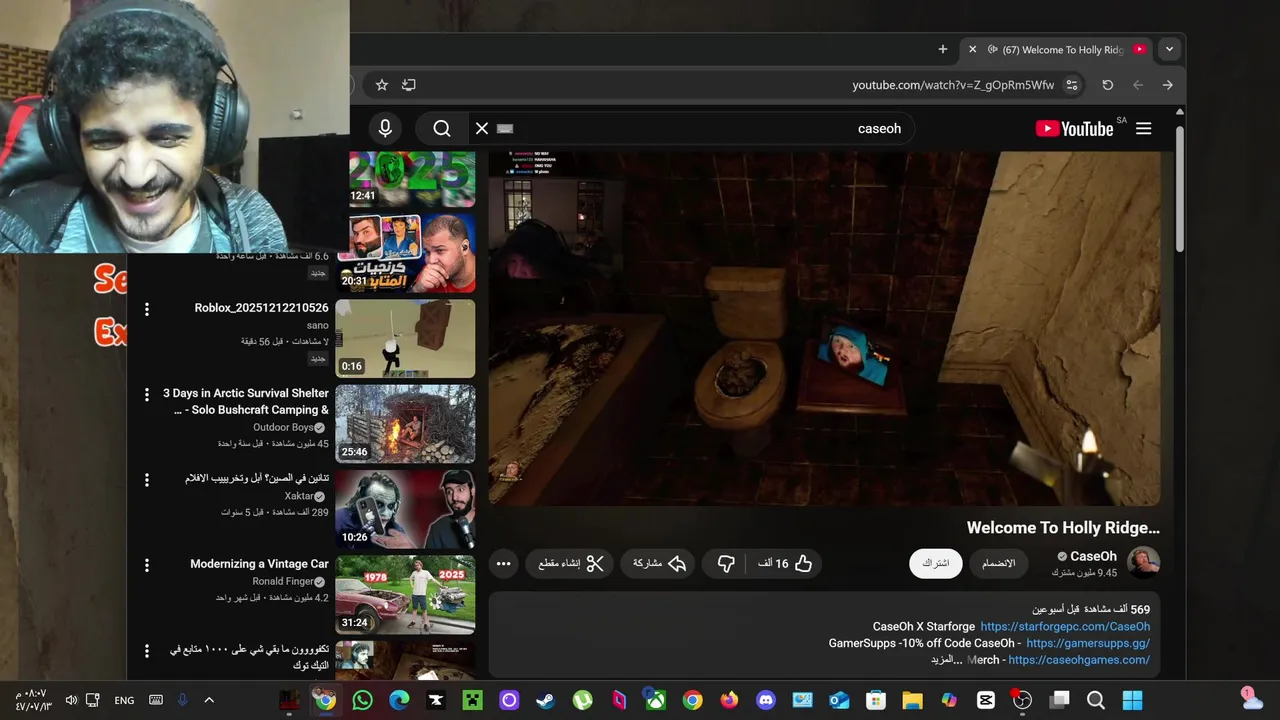Click the Modernizing a Vintage Car title
Image resolution: width=1280 pixels, height=720 pixels.
click(x=259, y=564)
